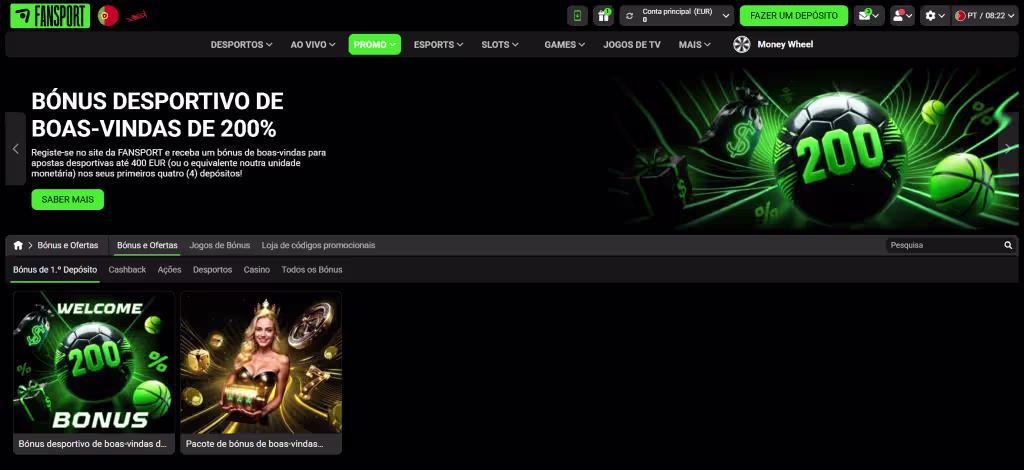Image resolution: width=1024 pixels, height=470 pixels.
Task: Click the FAZER UM DEPÓSITO button
Action: pos(793,16)
